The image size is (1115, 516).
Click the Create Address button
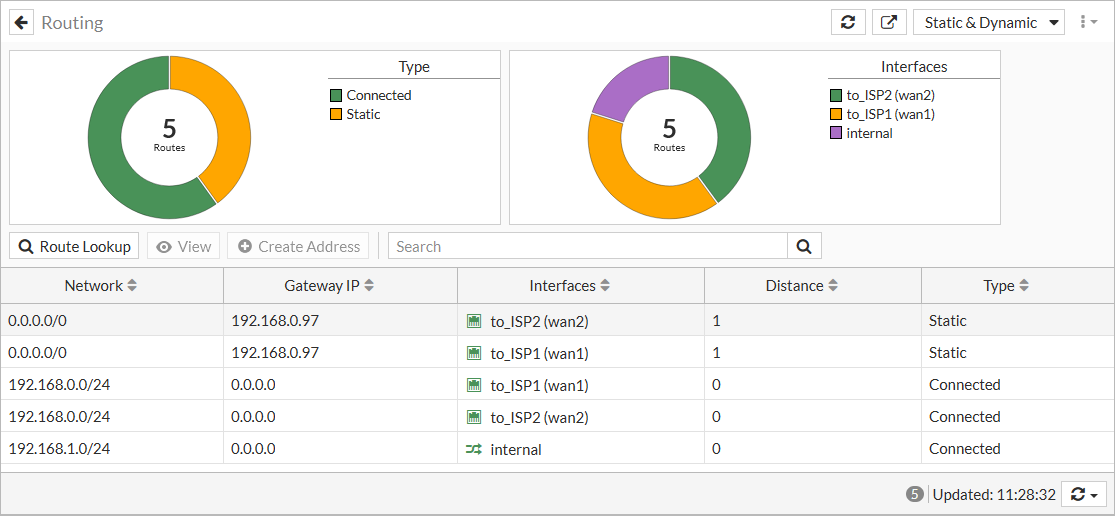299,246
